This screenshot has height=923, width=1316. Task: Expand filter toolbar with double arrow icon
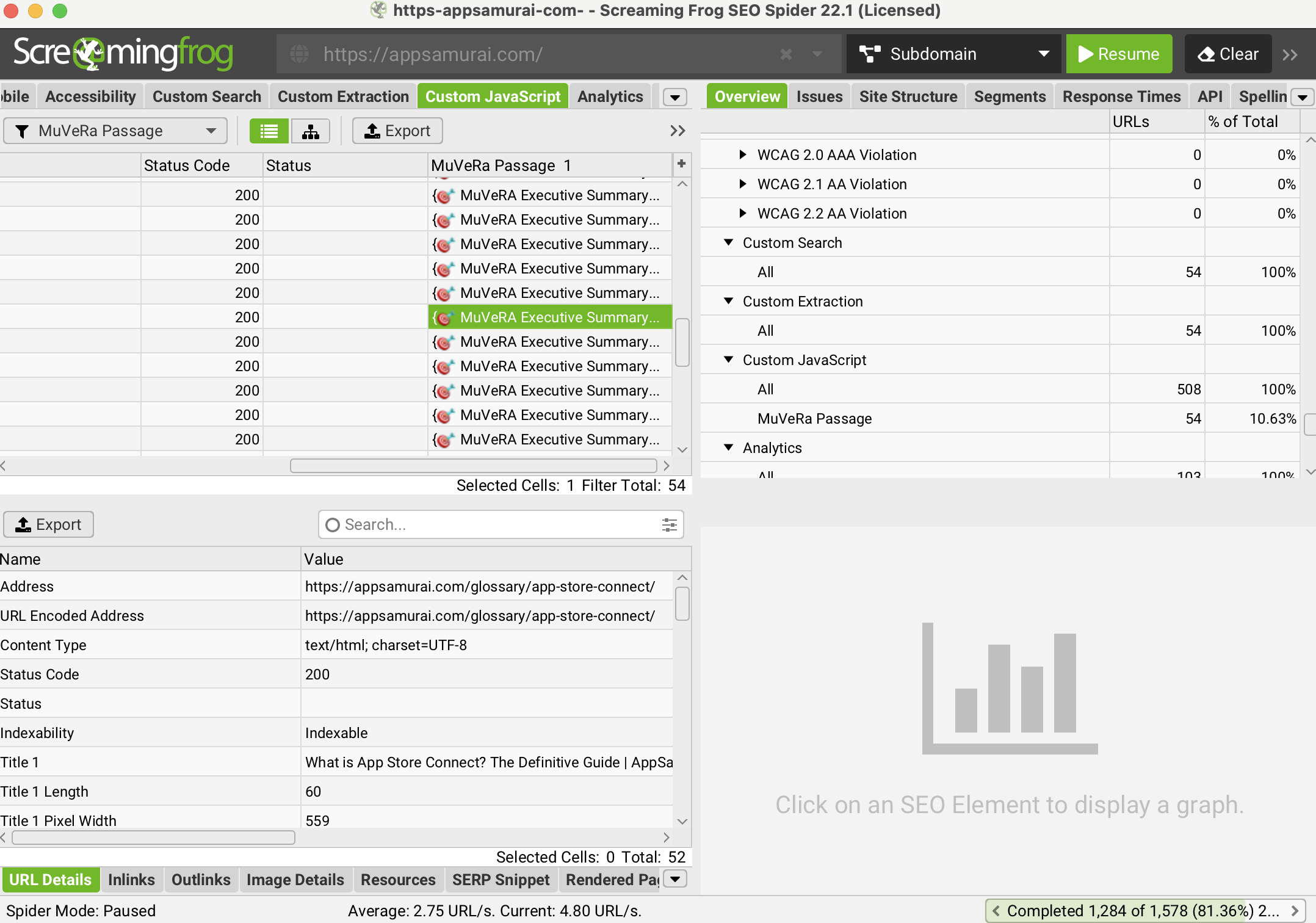(x=678, y=131)
